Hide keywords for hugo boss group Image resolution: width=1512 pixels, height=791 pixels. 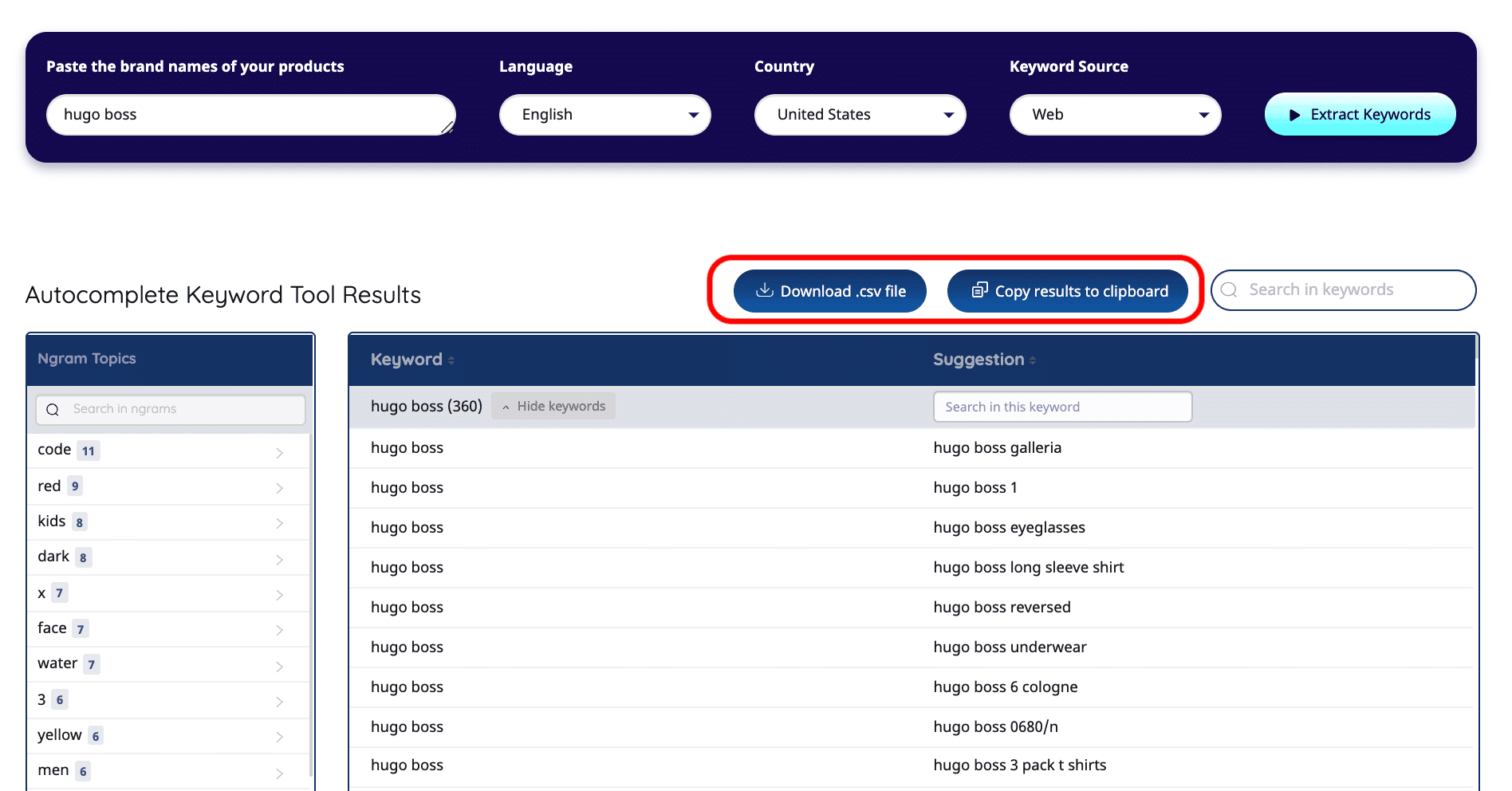[x=553, y=406]
